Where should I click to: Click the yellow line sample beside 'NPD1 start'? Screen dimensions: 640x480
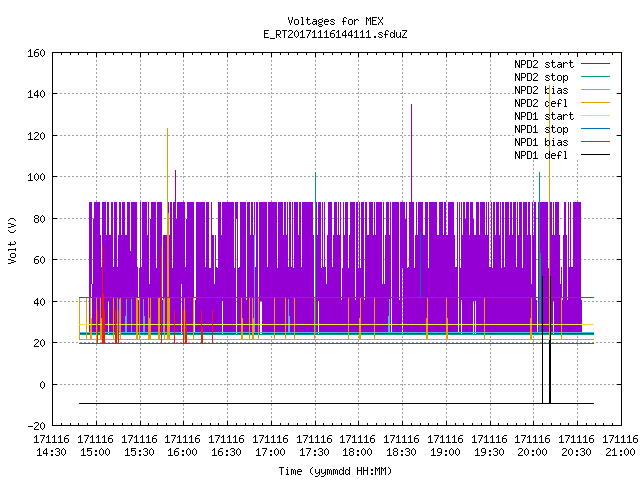596,116
